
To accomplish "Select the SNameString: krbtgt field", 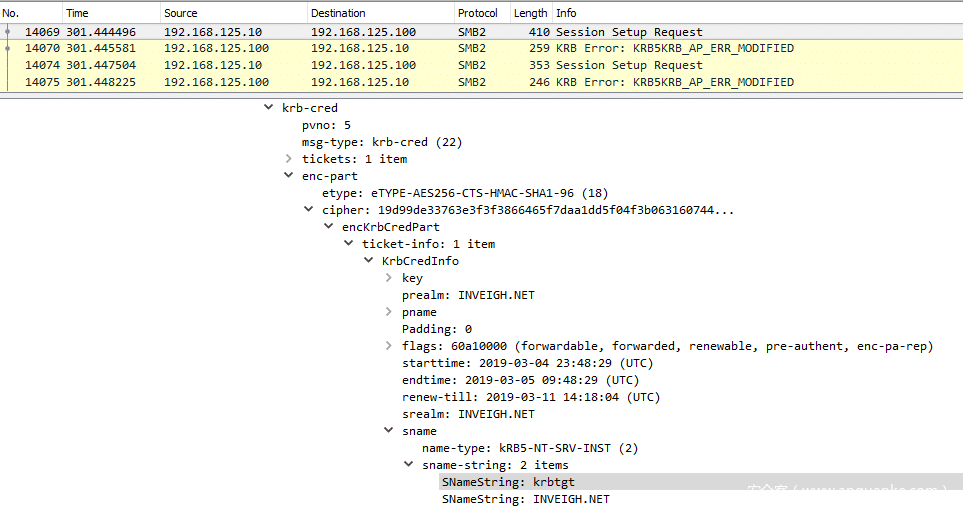I will pos(508,482).
